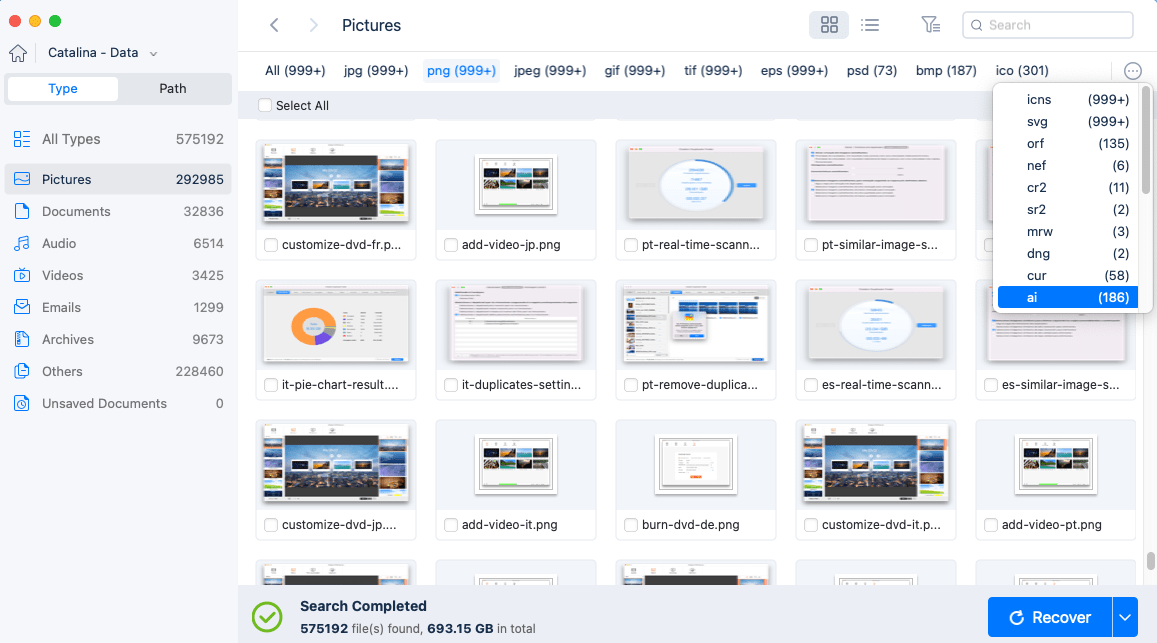Viewport: 1157px width, 643px height.
Task: Filter by eps (999+) files
Action: click(794, 71)
